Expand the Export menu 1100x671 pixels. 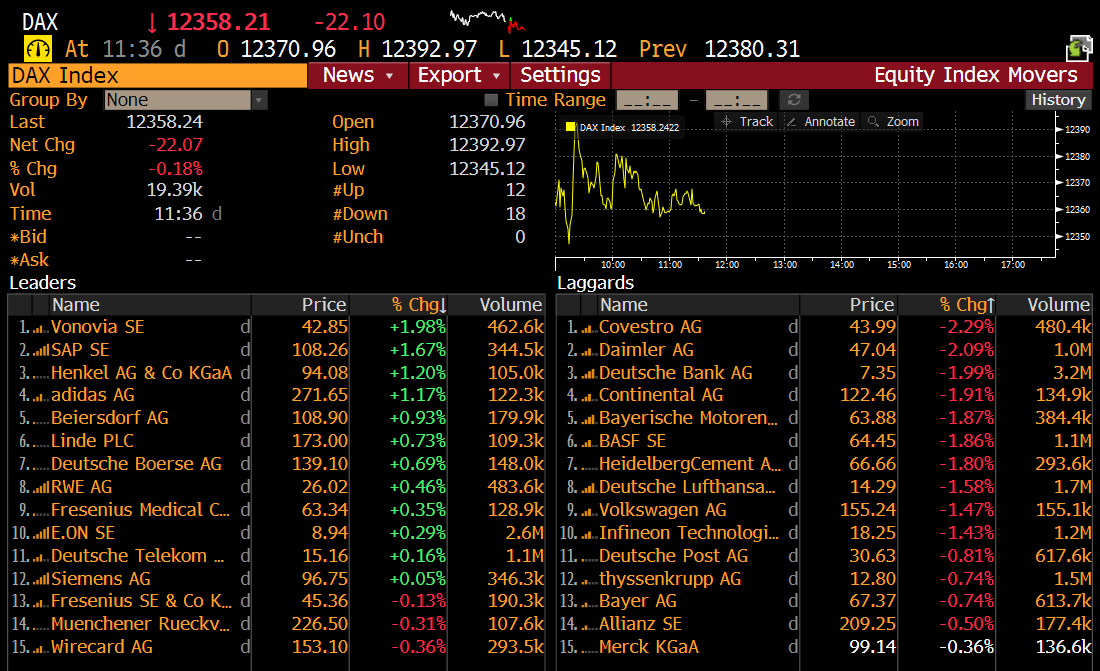tap(459, 75)
